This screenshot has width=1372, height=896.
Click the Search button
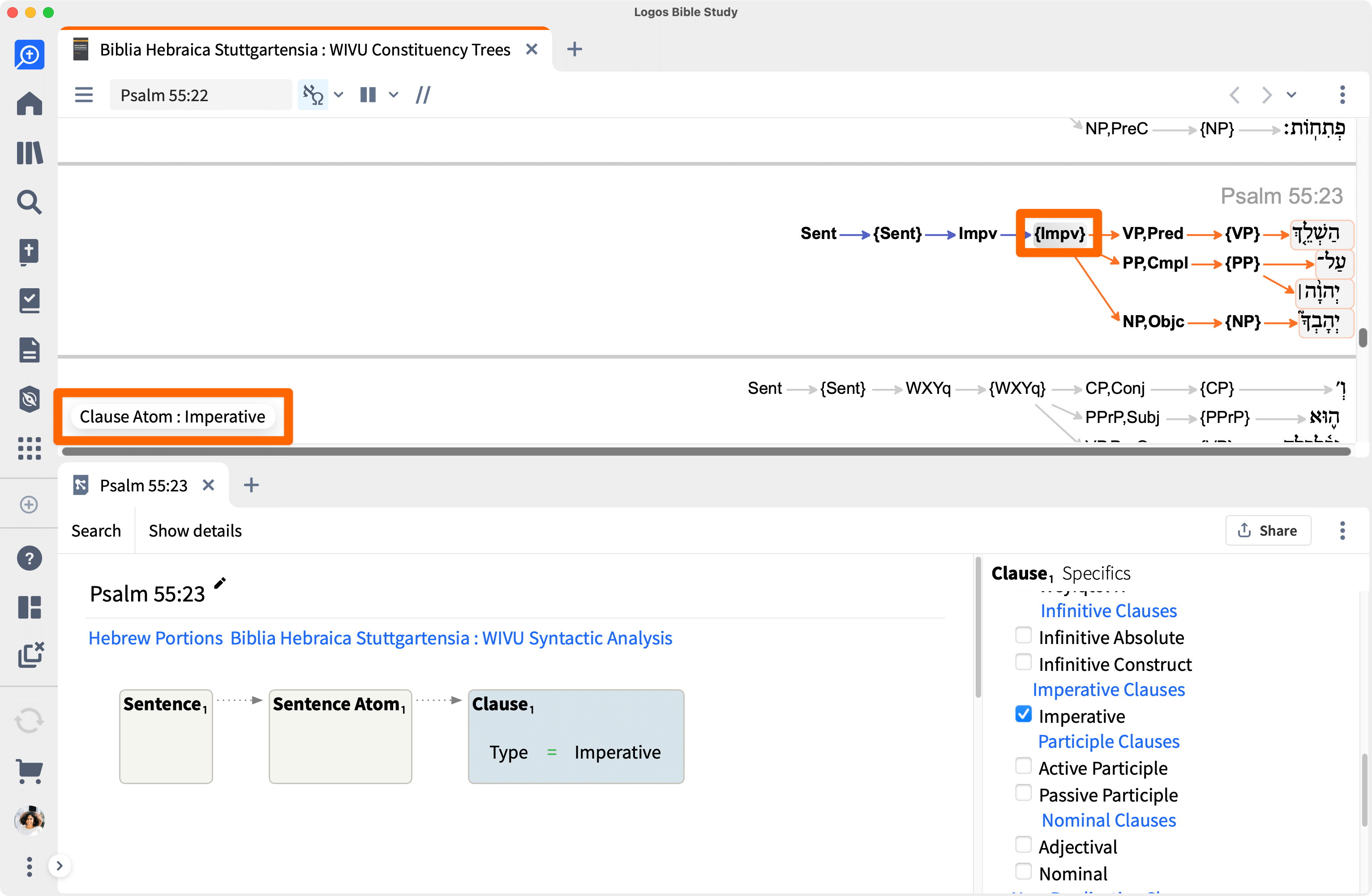(96, 531)
